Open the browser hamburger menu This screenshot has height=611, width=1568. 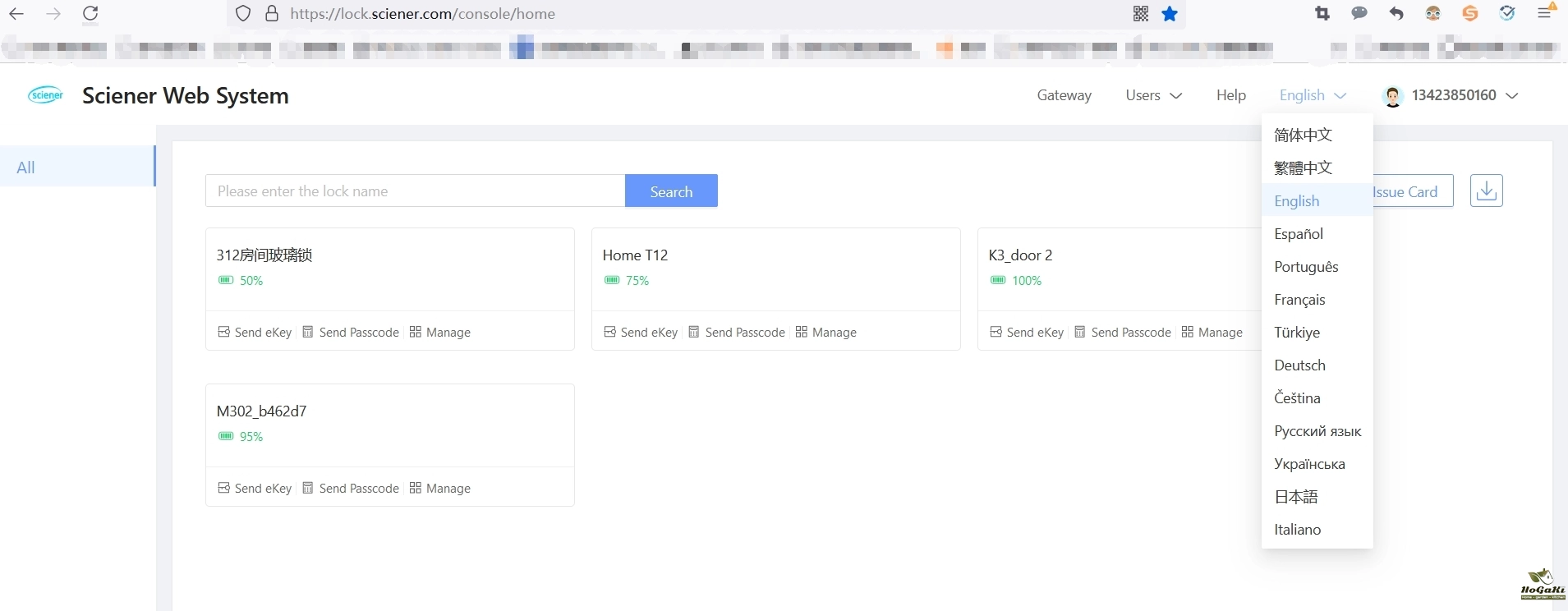click(1544, 13)
